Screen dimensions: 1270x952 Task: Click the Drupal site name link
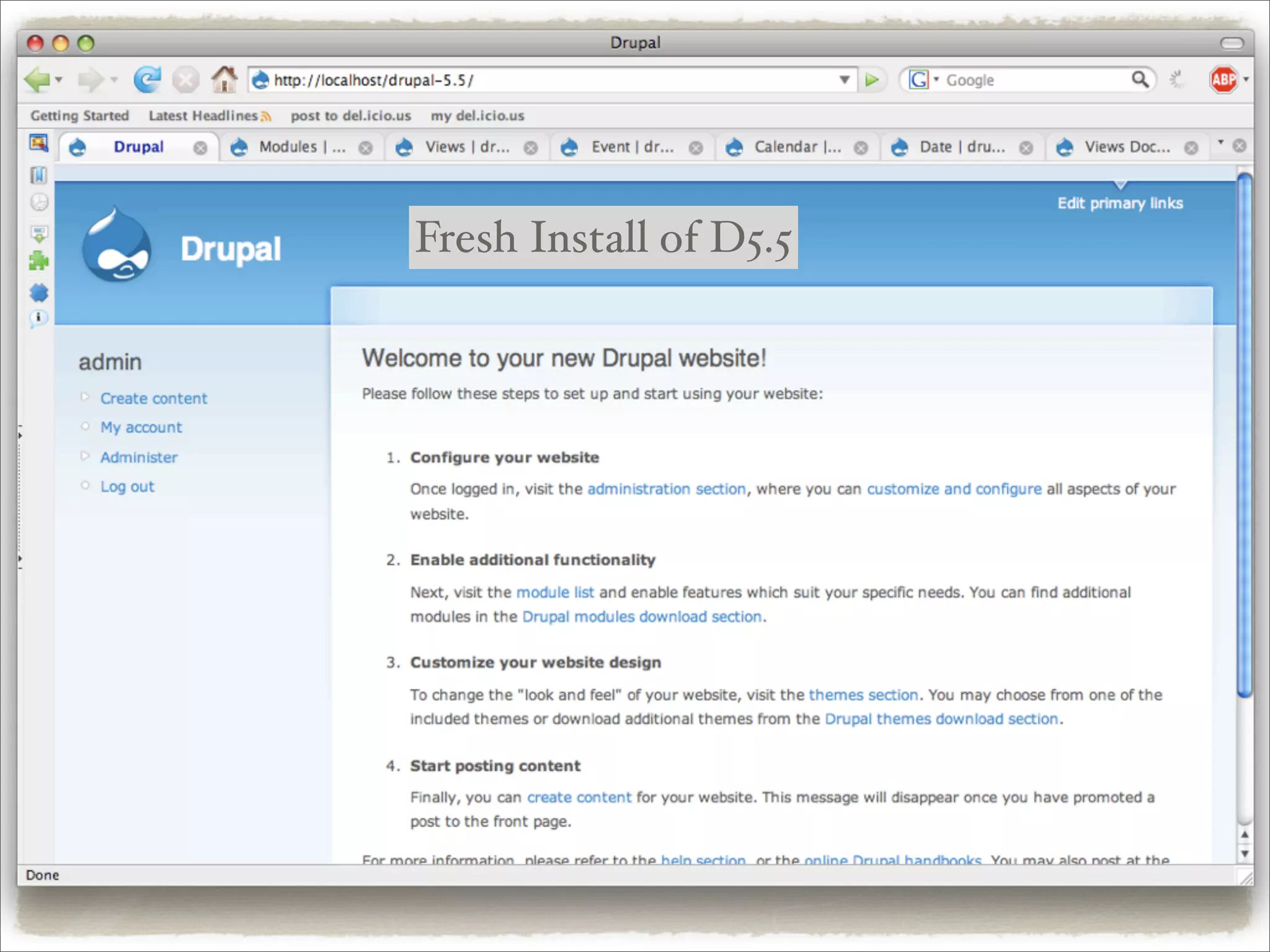click(x=231, y=249)
